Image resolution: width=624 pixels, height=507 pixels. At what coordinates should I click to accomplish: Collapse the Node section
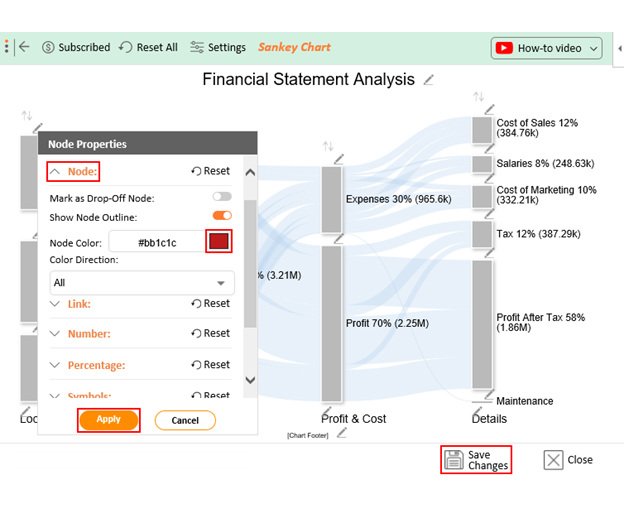pos(55,172)
